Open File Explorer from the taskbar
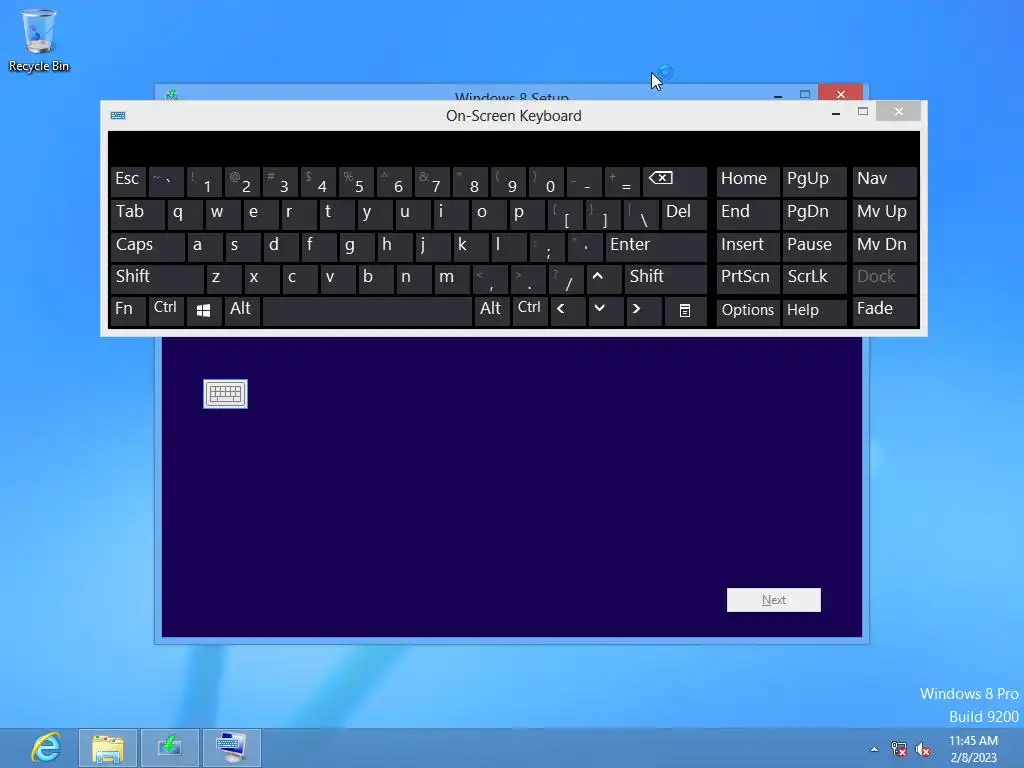The width and height of the screenshot is (1024, 768). (108, 748)
